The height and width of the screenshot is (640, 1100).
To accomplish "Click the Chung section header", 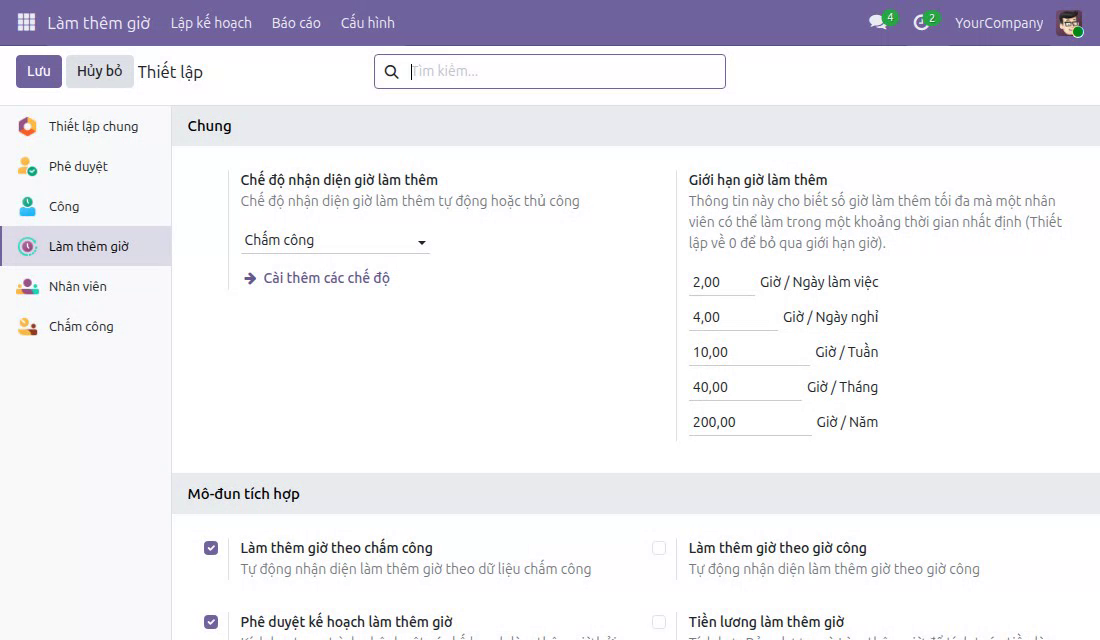I will [209, 126].
